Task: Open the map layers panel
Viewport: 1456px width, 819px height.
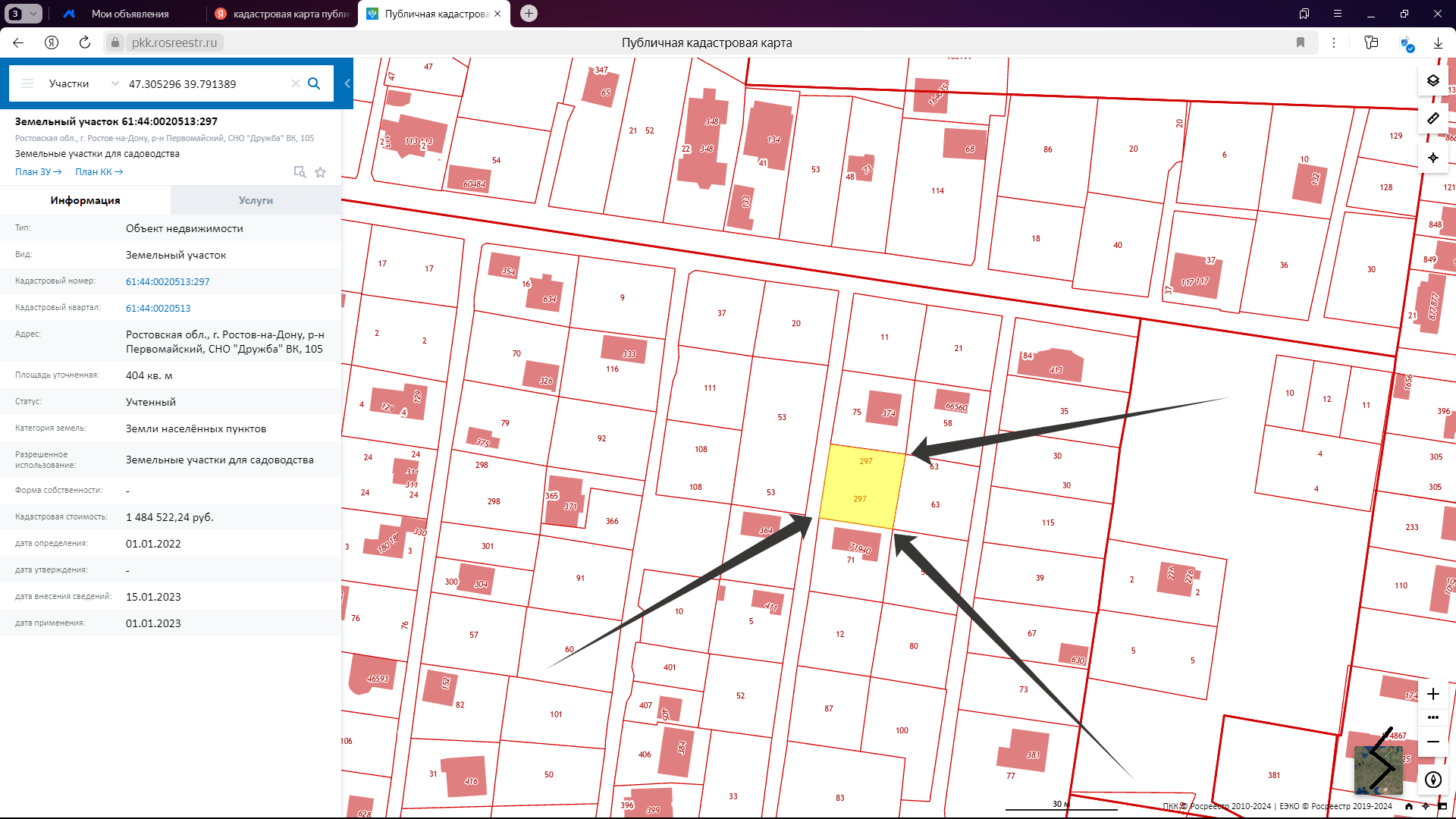Action: (1432, 80)
